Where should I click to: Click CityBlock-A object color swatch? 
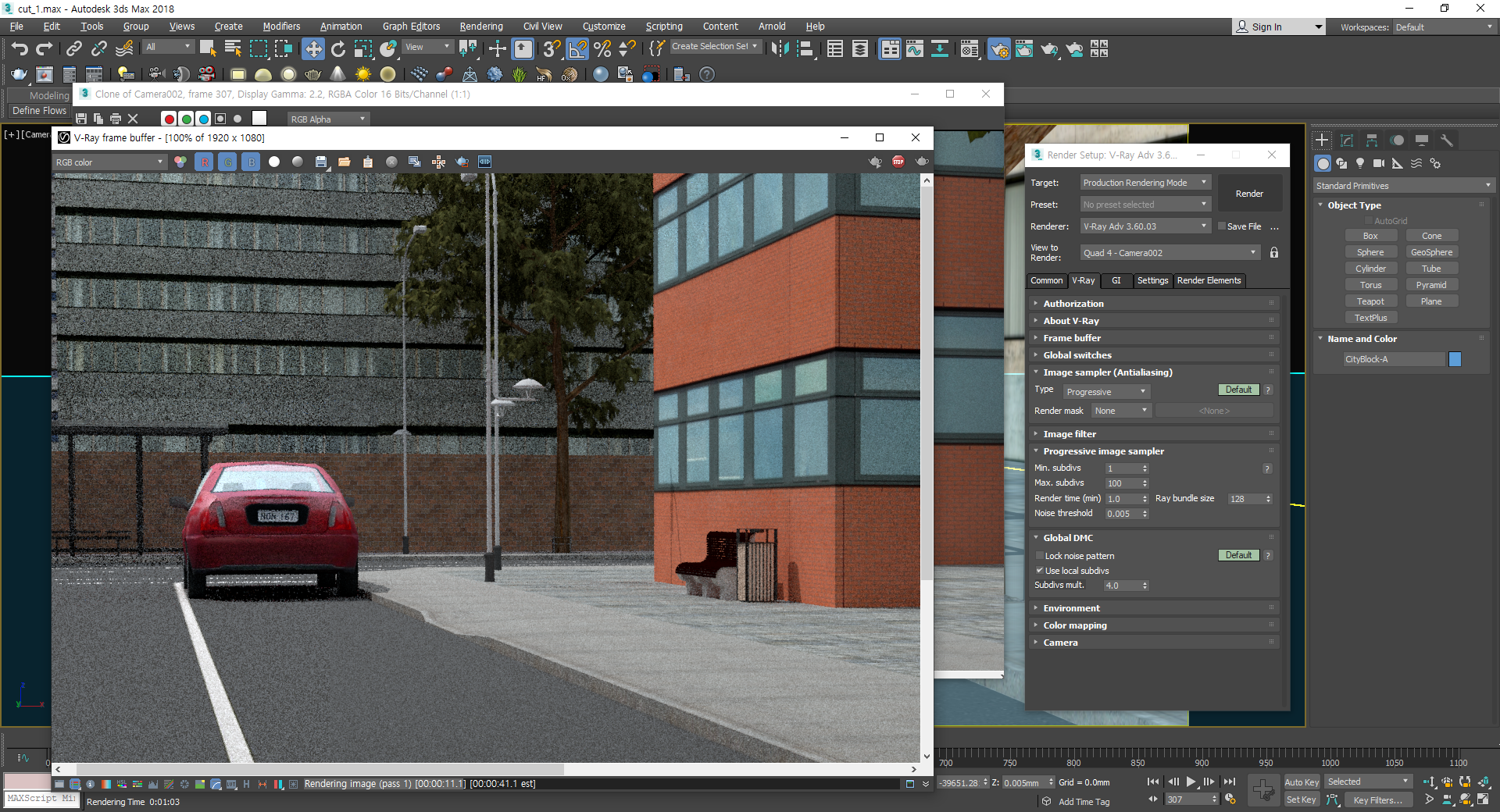pos(1455,359)
